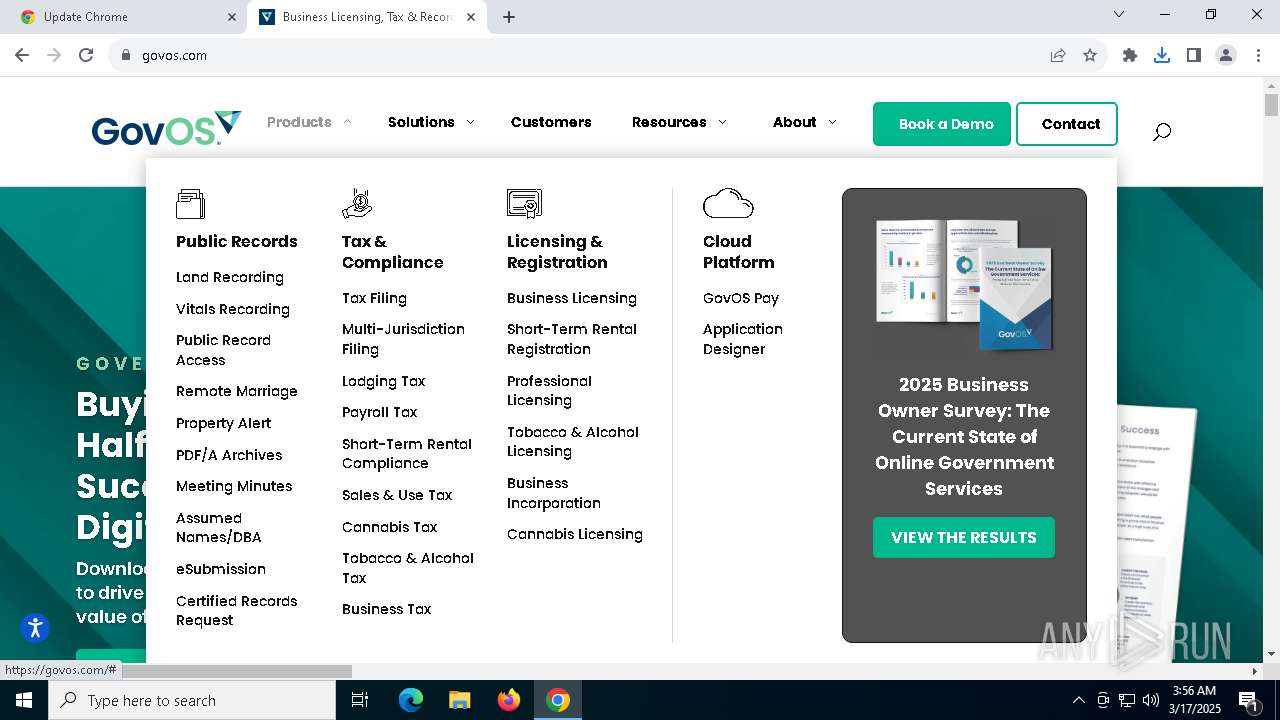
Task: Open the Tobacco & Alcohol Licensing link
Action: tap(573, 441)
